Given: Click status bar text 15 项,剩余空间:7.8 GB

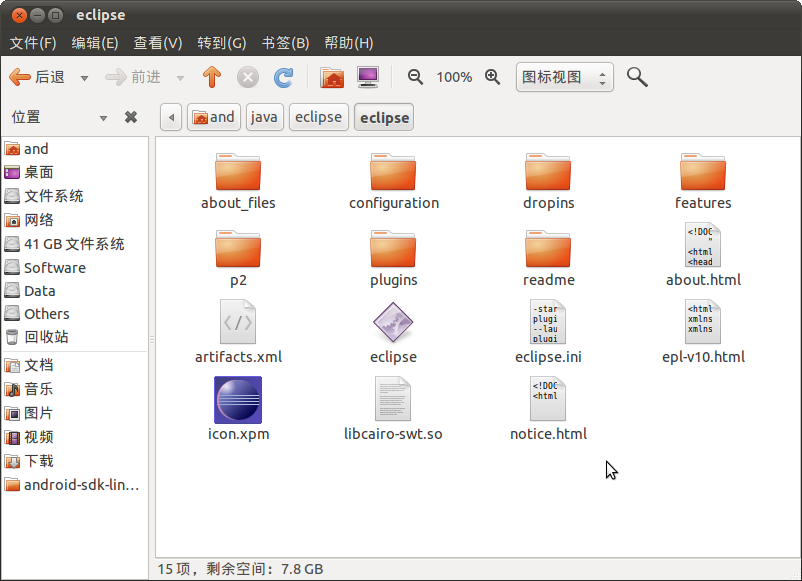Looking at the screenshot, I should (240, 569).
